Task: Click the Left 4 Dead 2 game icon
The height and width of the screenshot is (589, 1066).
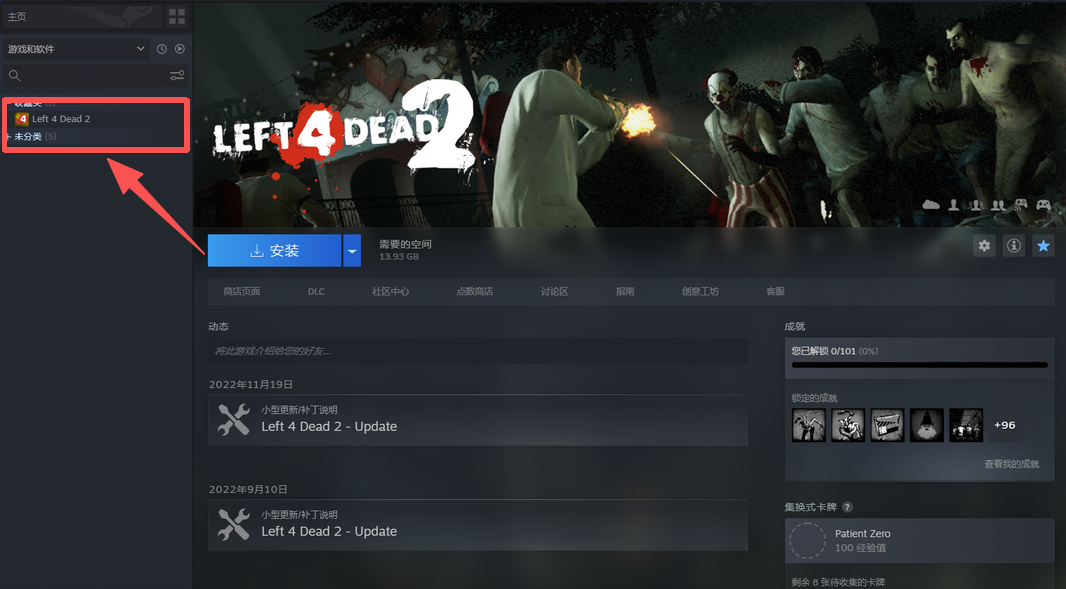Action: pyautogui.click(x=22, y=119)
